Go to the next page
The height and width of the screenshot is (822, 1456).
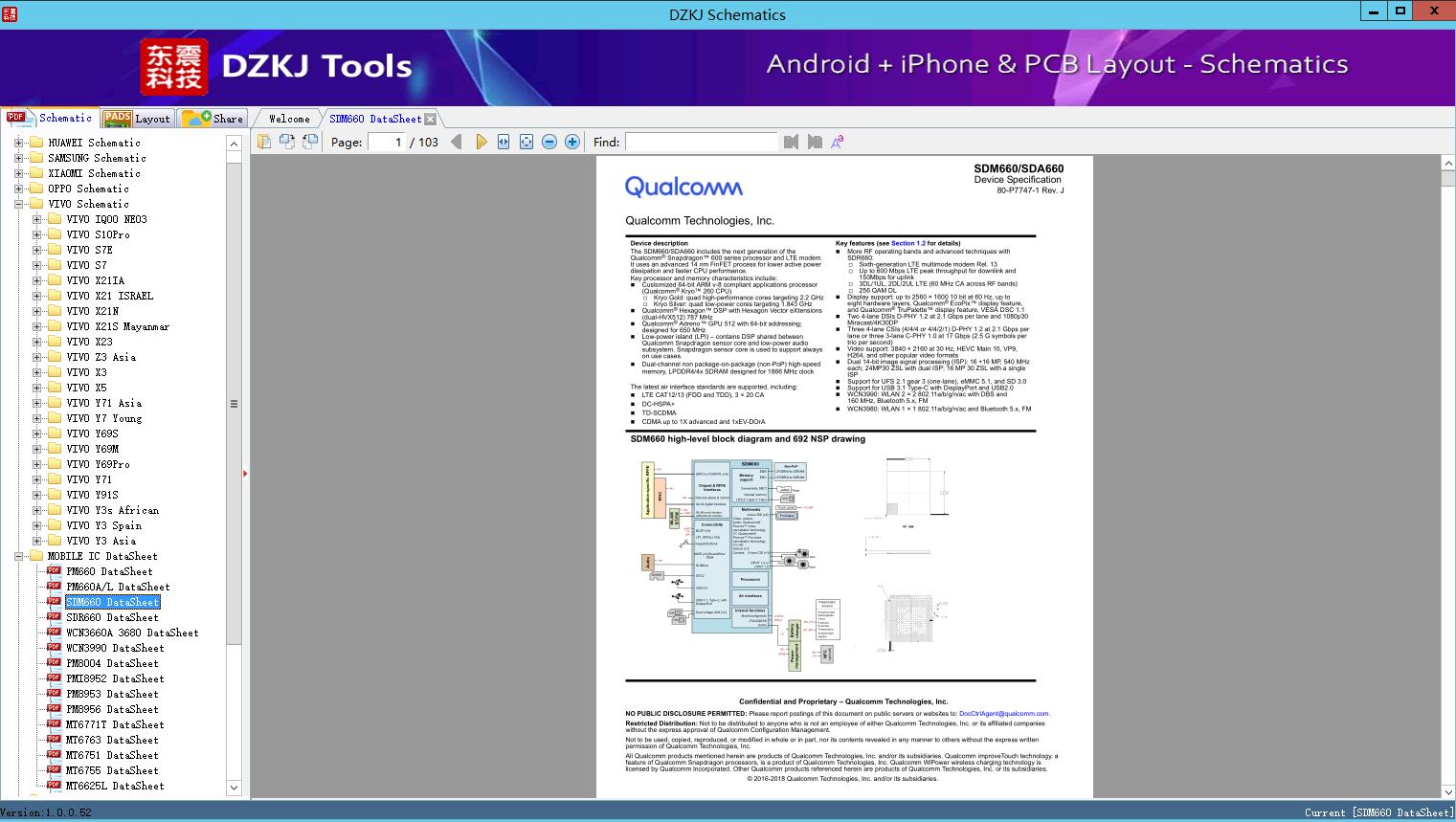click(481, 142)
